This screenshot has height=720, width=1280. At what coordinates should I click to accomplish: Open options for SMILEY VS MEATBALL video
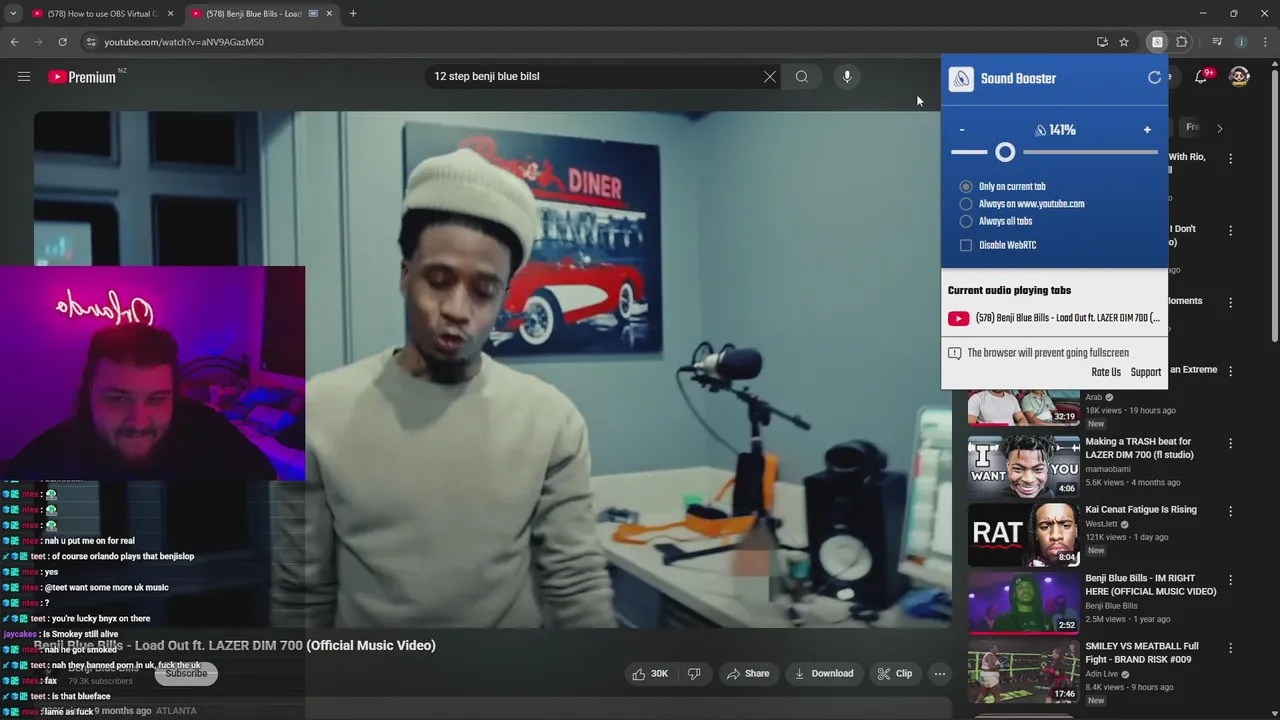(1231, 648)
